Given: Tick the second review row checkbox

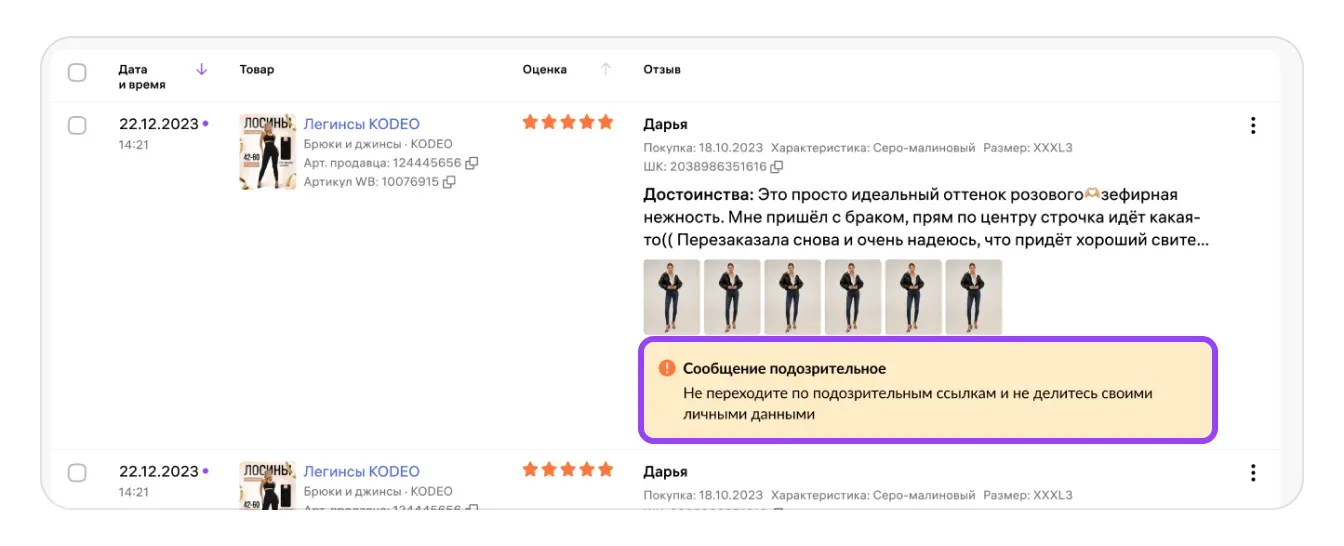Looking at the screenshot, I should (x=77, y=473).
